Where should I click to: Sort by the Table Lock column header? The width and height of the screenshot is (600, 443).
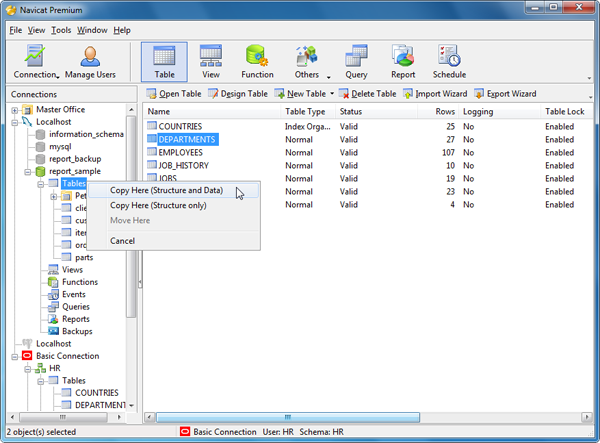pos(567,111)
